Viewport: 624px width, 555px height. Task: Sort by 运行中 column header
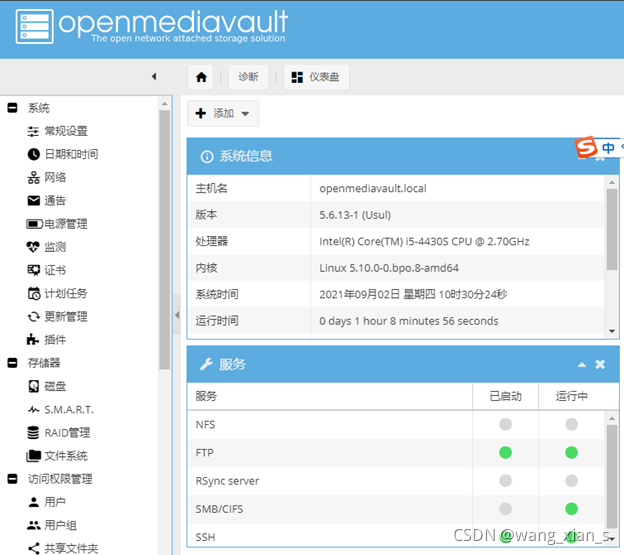pos(571,396)
